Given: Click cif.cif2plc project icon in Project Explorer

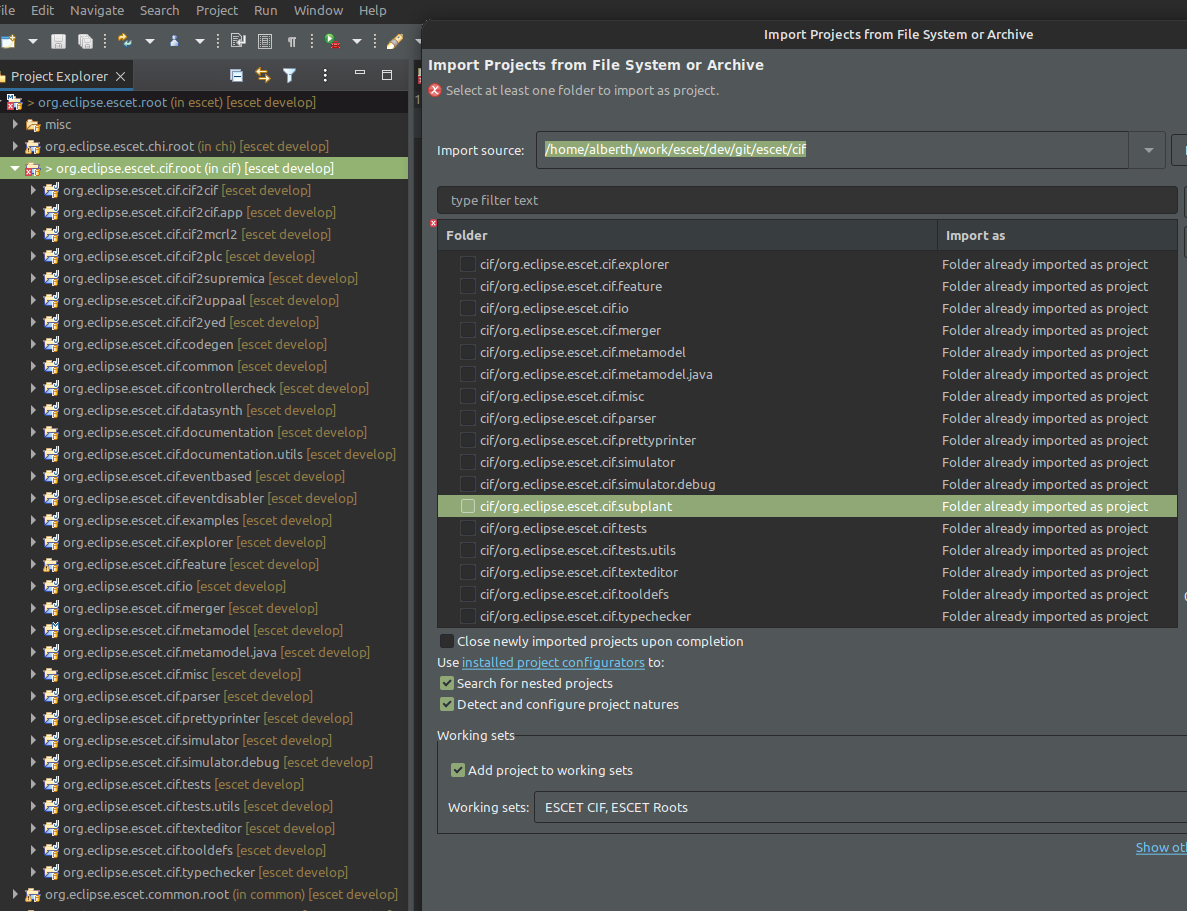Looking at the screenshot, I should (51, 256).
